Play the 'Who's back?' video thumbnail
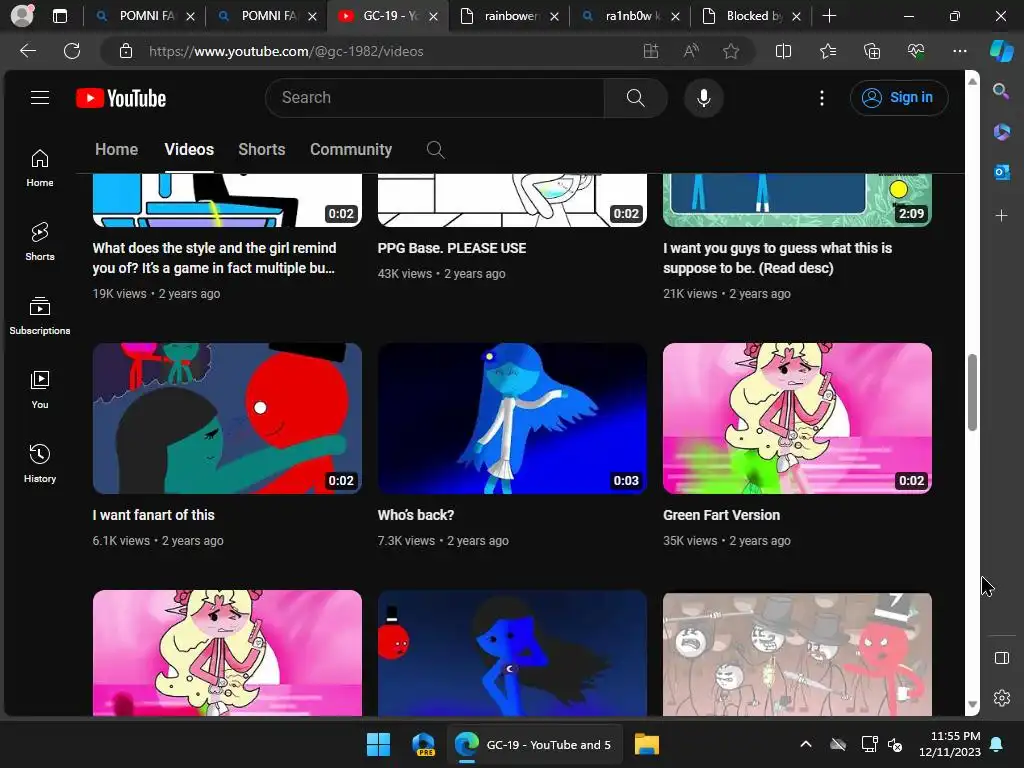Screen dimensions: 1024x768 click(x=512, y=418)
